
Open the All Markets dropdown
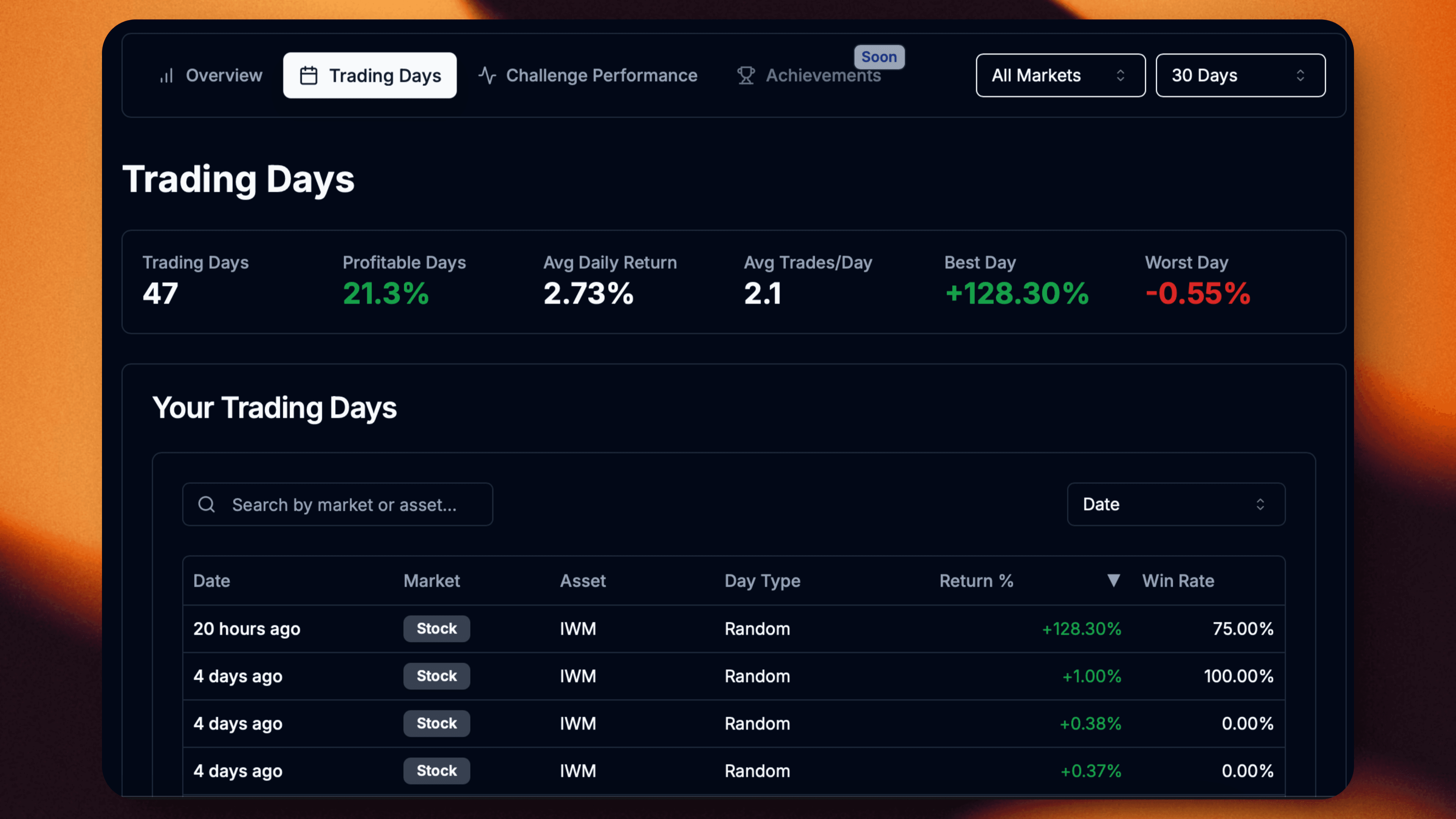click(x=1061, y=75)
